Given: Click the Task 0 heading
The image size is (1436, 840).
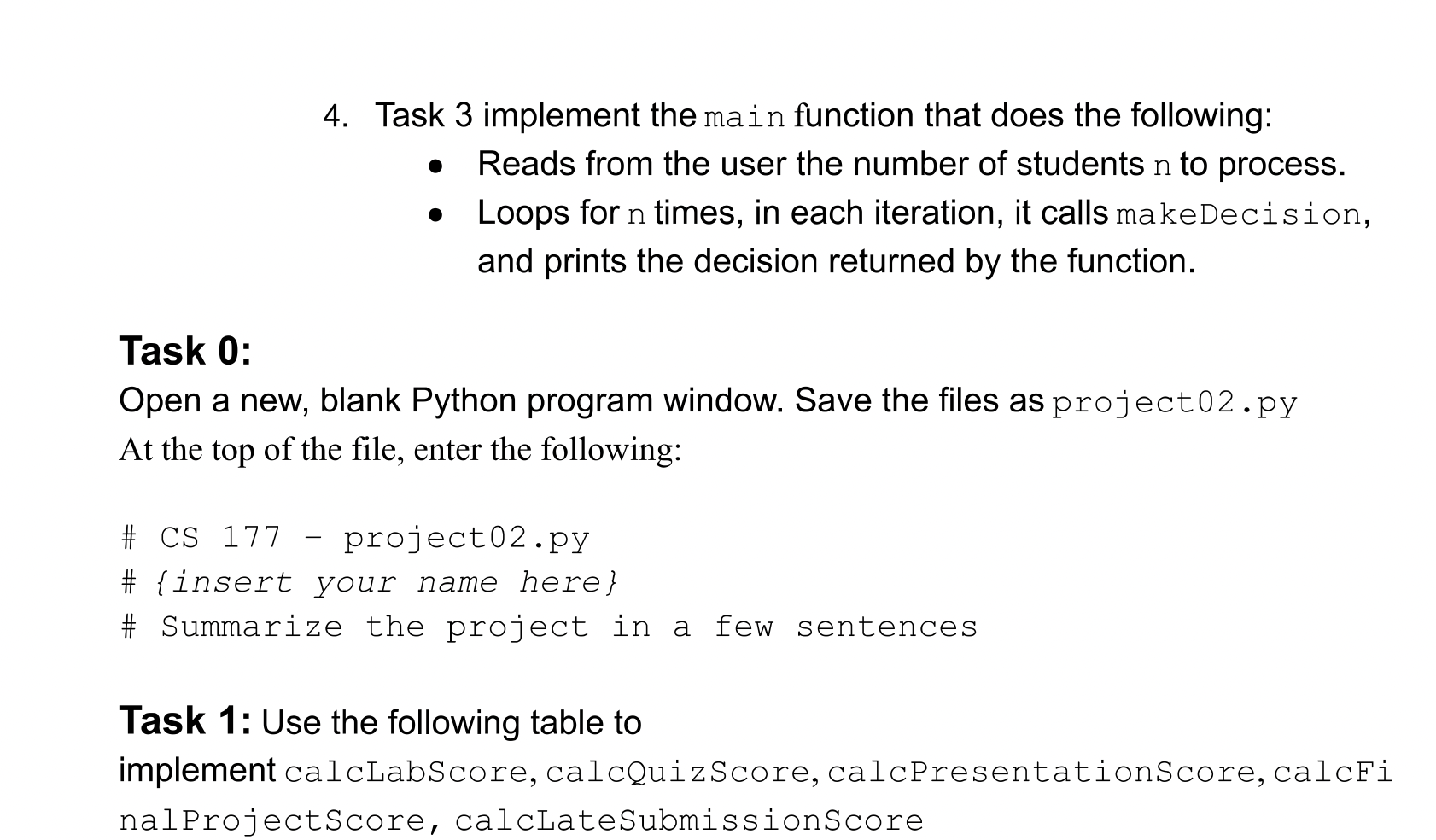Looking at the screenshot, I should tap(185, 351).
